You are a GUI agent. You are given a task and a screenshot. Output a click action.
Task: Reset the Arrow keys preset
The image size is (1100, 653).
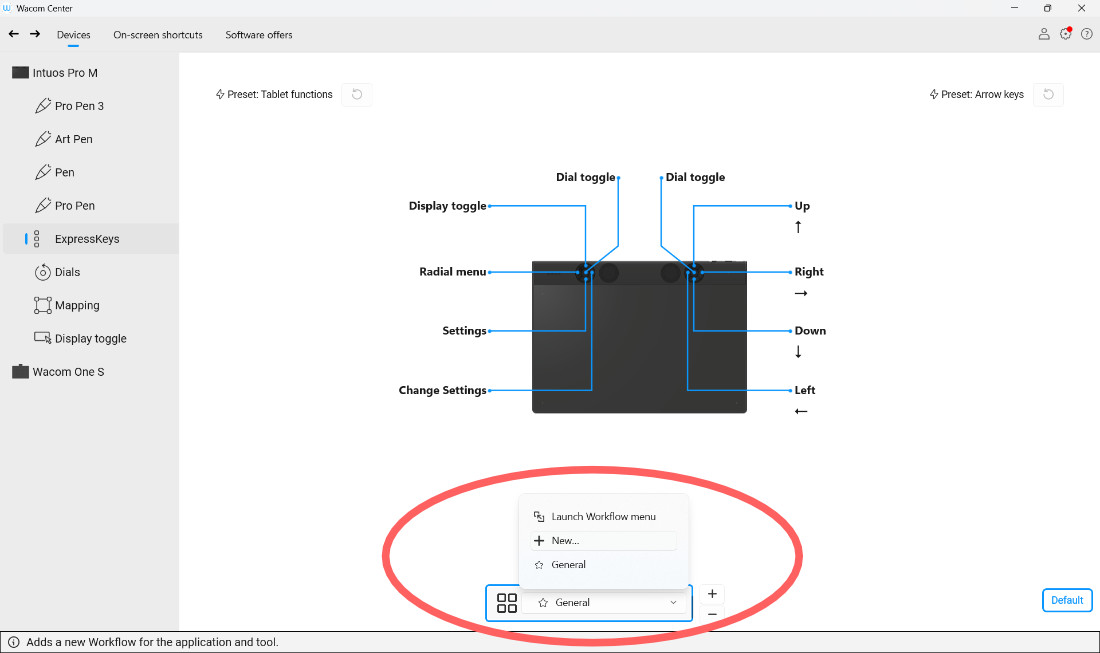coord(1048,94)
